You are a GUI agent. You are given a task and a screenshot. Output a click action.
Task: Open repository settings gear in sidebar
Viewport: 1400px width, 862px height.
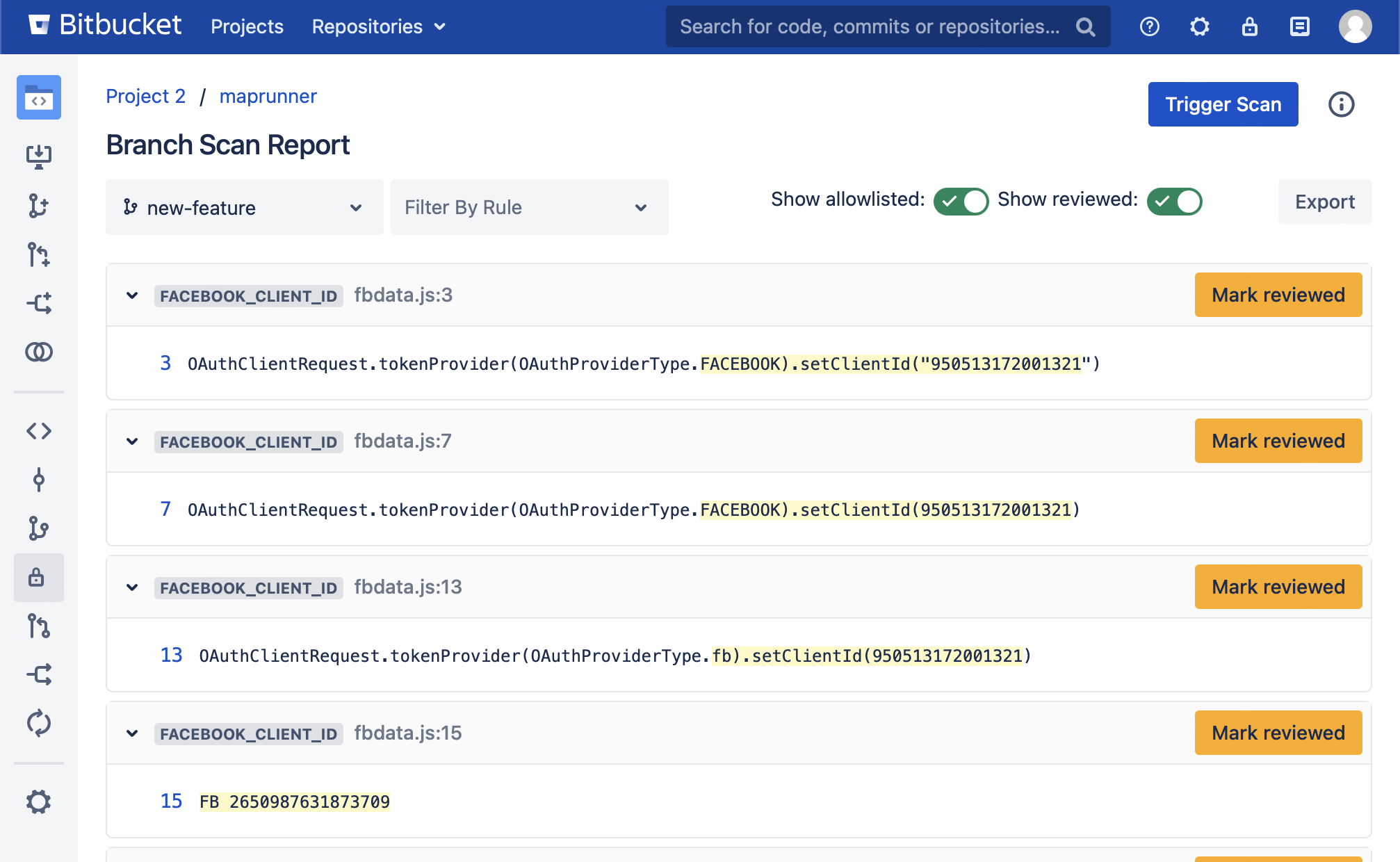[x=39, y=802]
